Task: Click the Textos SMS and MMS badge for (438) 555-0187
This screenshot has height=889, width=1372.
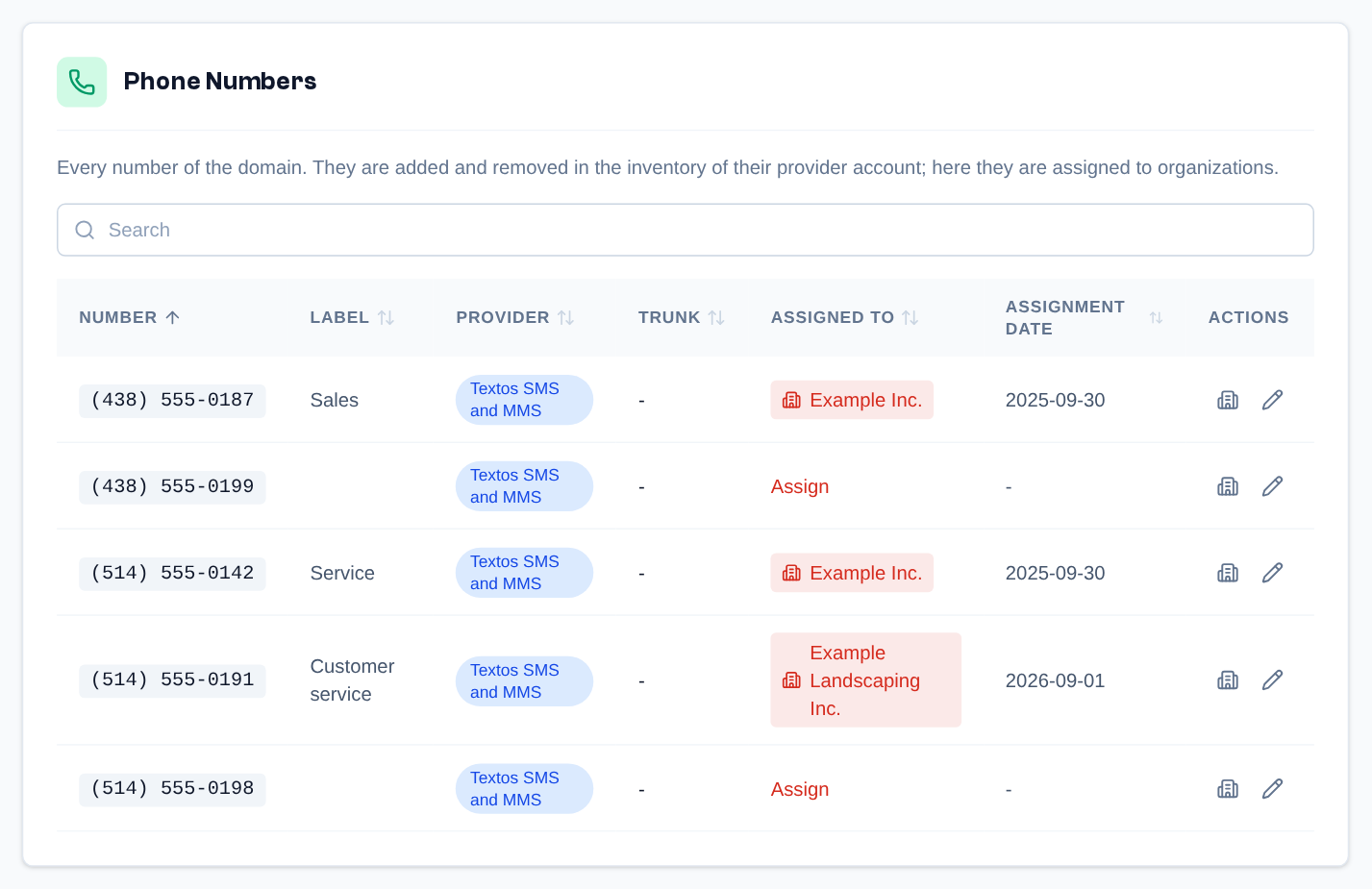Action: (x=524, y=400)
